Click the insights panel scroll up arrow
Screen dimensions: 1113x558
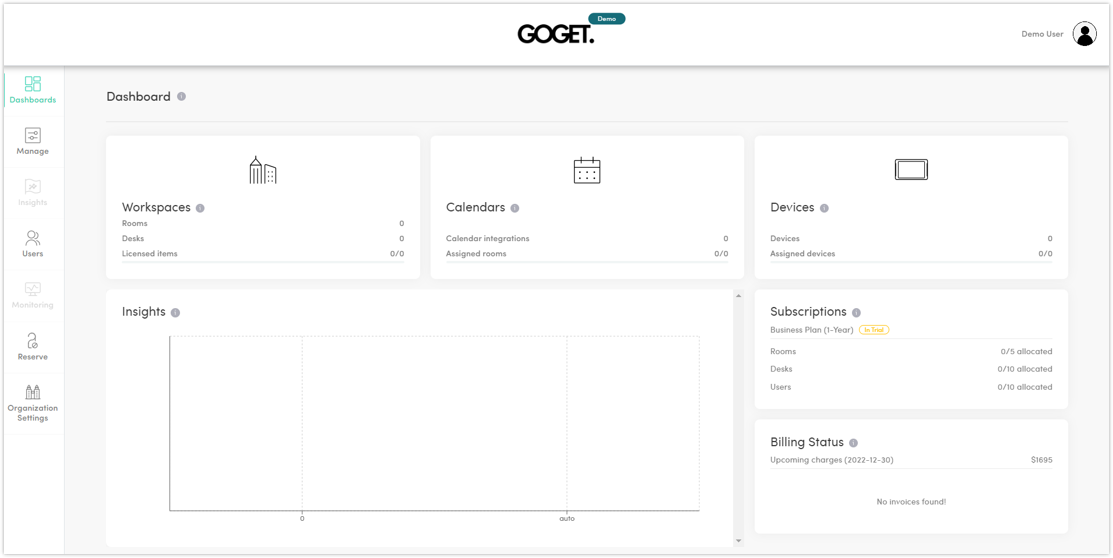coord(738,295)
